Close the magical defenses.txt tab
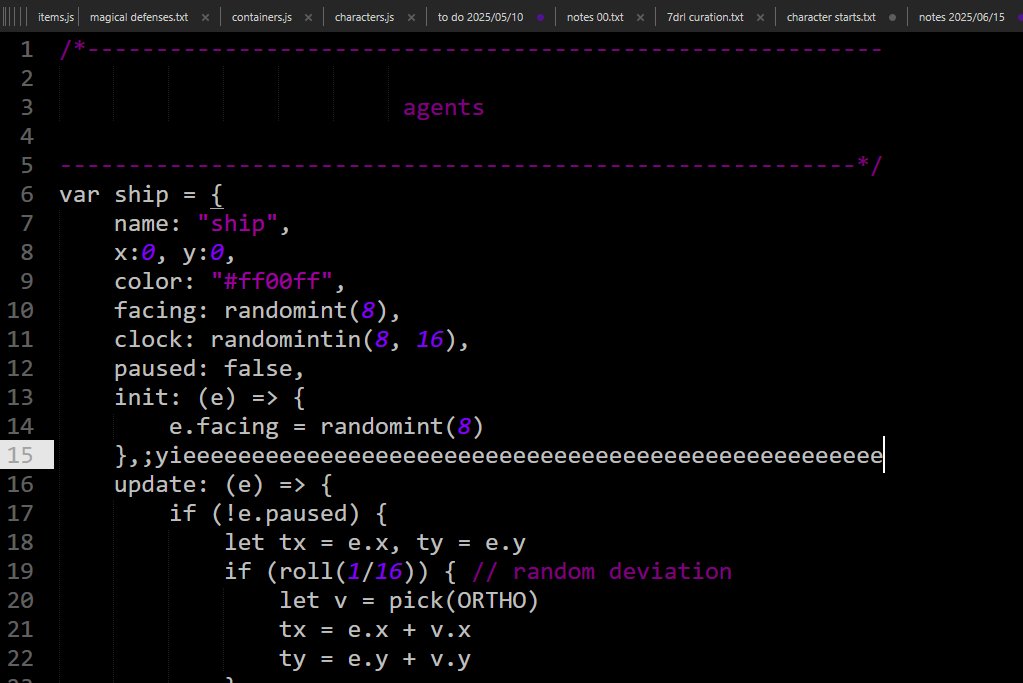1023x683 pixels. click(206, 18)
